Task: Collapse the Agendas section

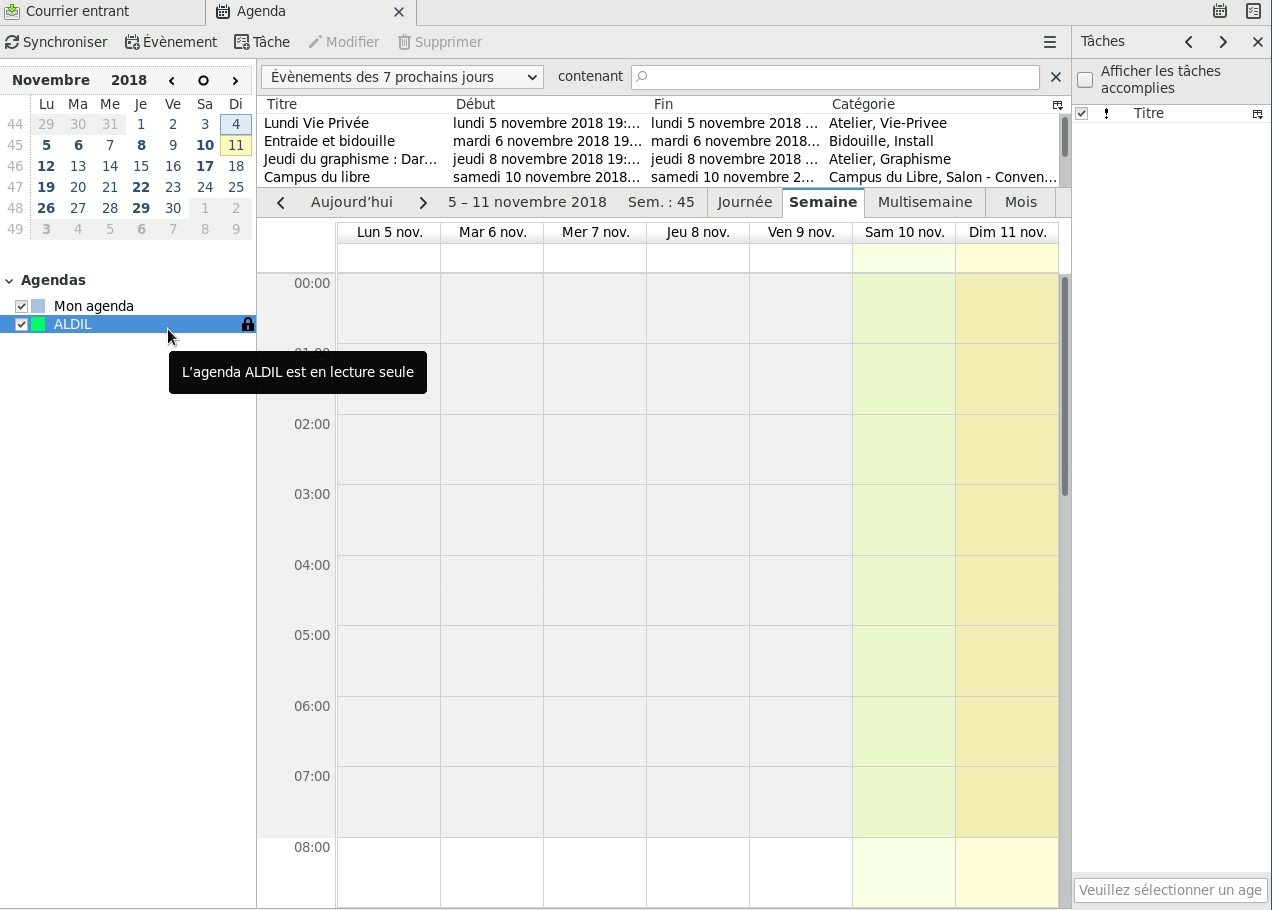Action: pos(9,281)
